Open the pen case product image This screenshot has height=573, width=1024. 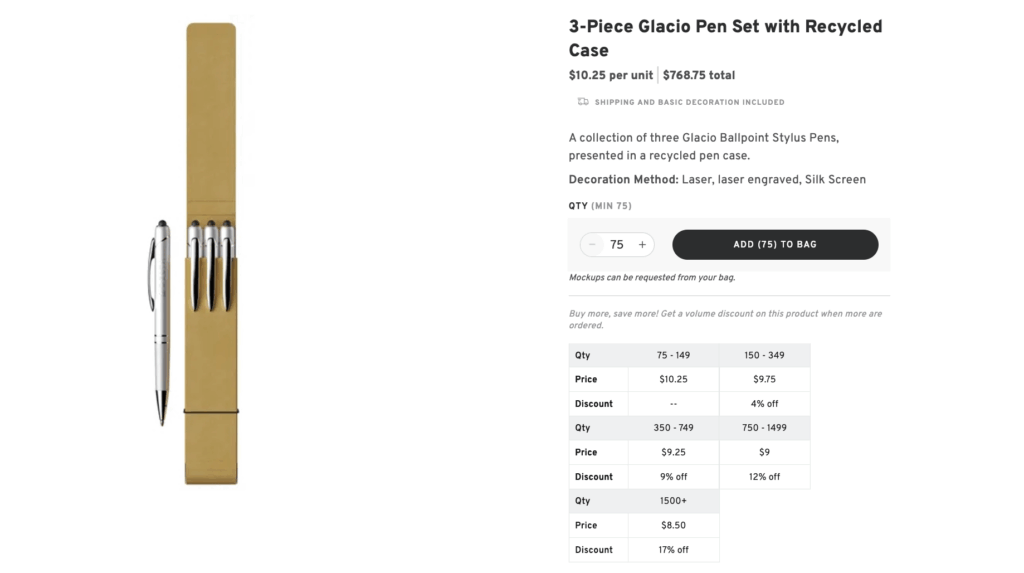click(211, 254)
